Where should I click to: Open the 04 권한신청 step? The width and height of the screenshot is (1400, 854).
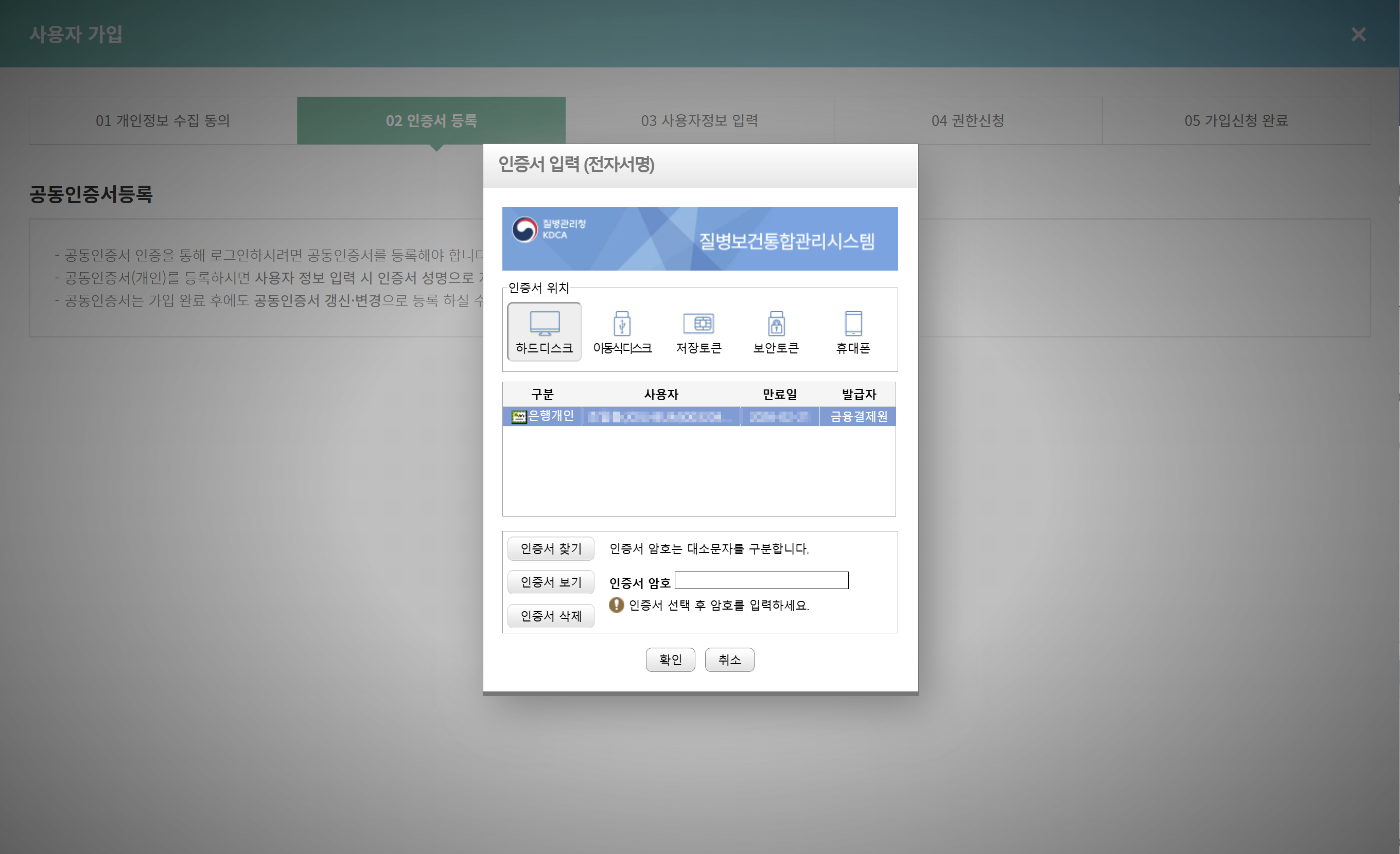click(x=968, y=120)
